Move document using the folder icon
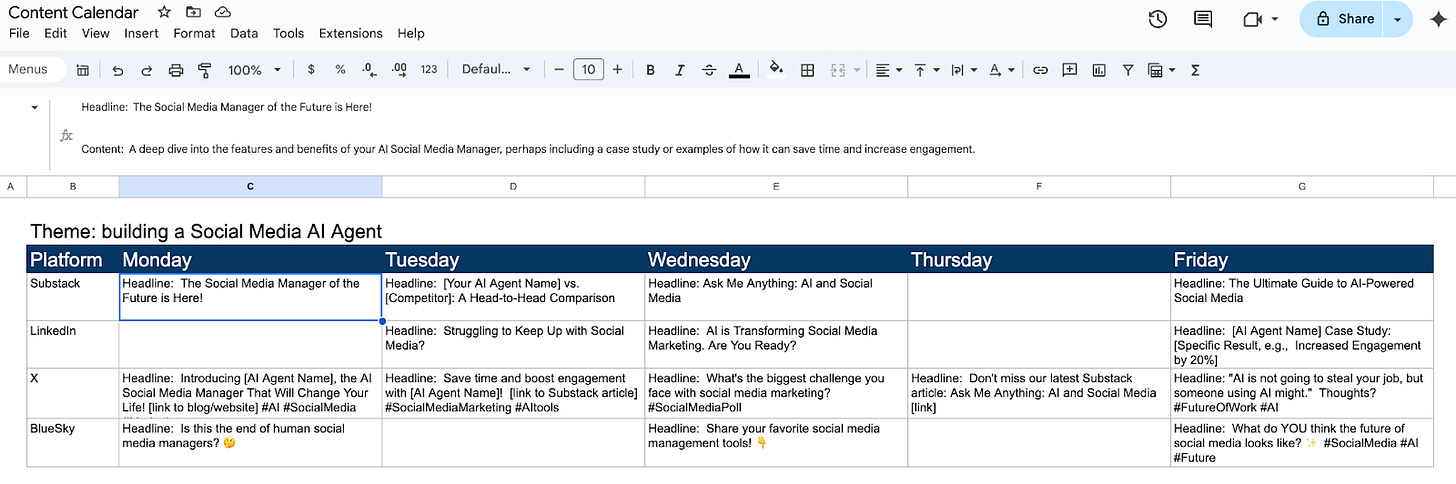Viewport: 1456px width, 484px height. (x=193, y=12)
